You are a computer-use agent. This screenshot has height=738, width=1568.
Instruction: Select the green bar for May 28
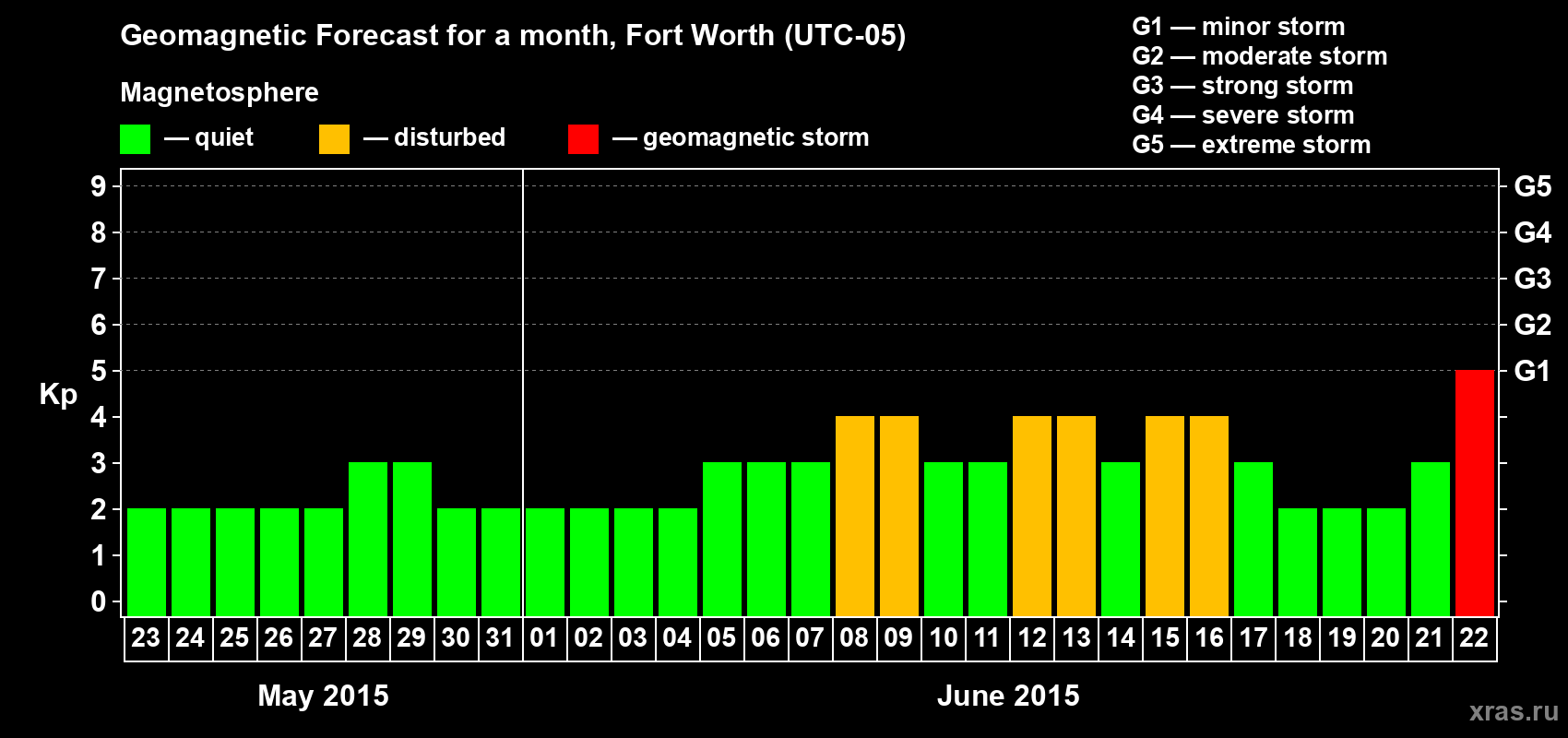click(x=368, y=539)
